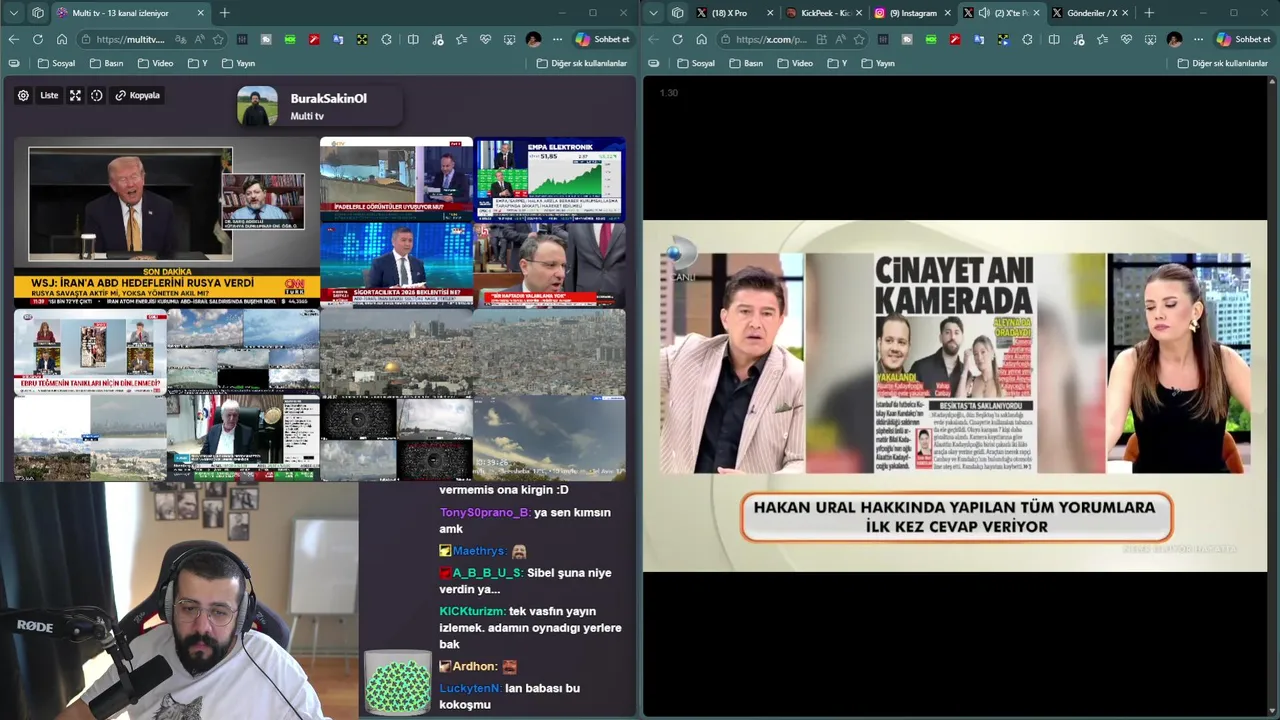Image resolution: width=1280 pixels, height=720 pixels.
Task: Switch to (18) X Pro tab
Action: pos(735,13)
